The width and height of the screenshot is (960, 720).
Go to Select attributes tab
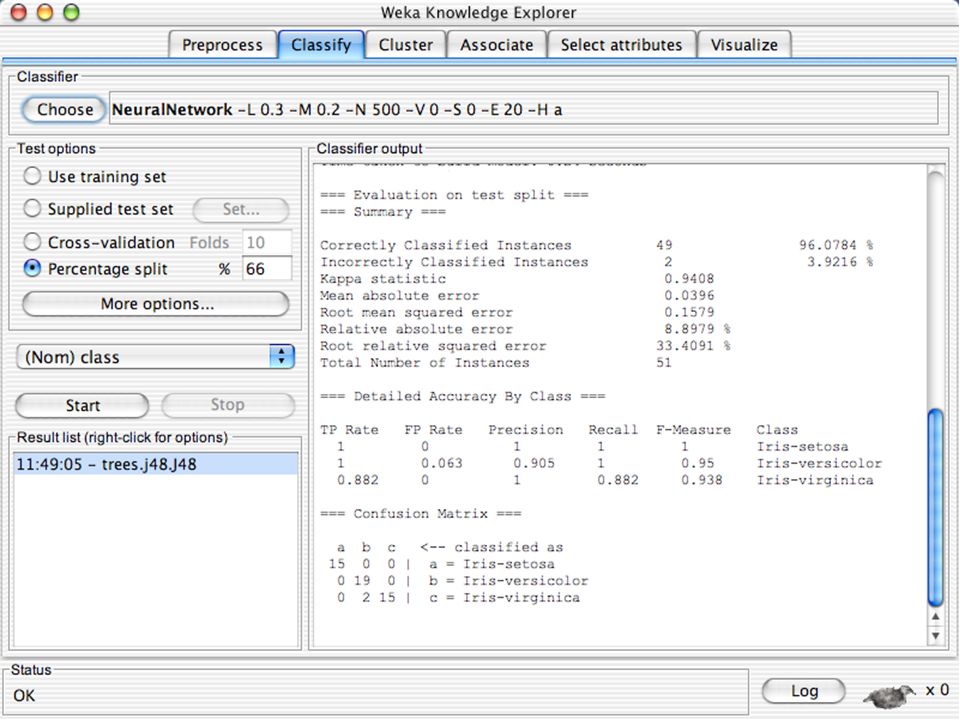[x=621, y=45]
